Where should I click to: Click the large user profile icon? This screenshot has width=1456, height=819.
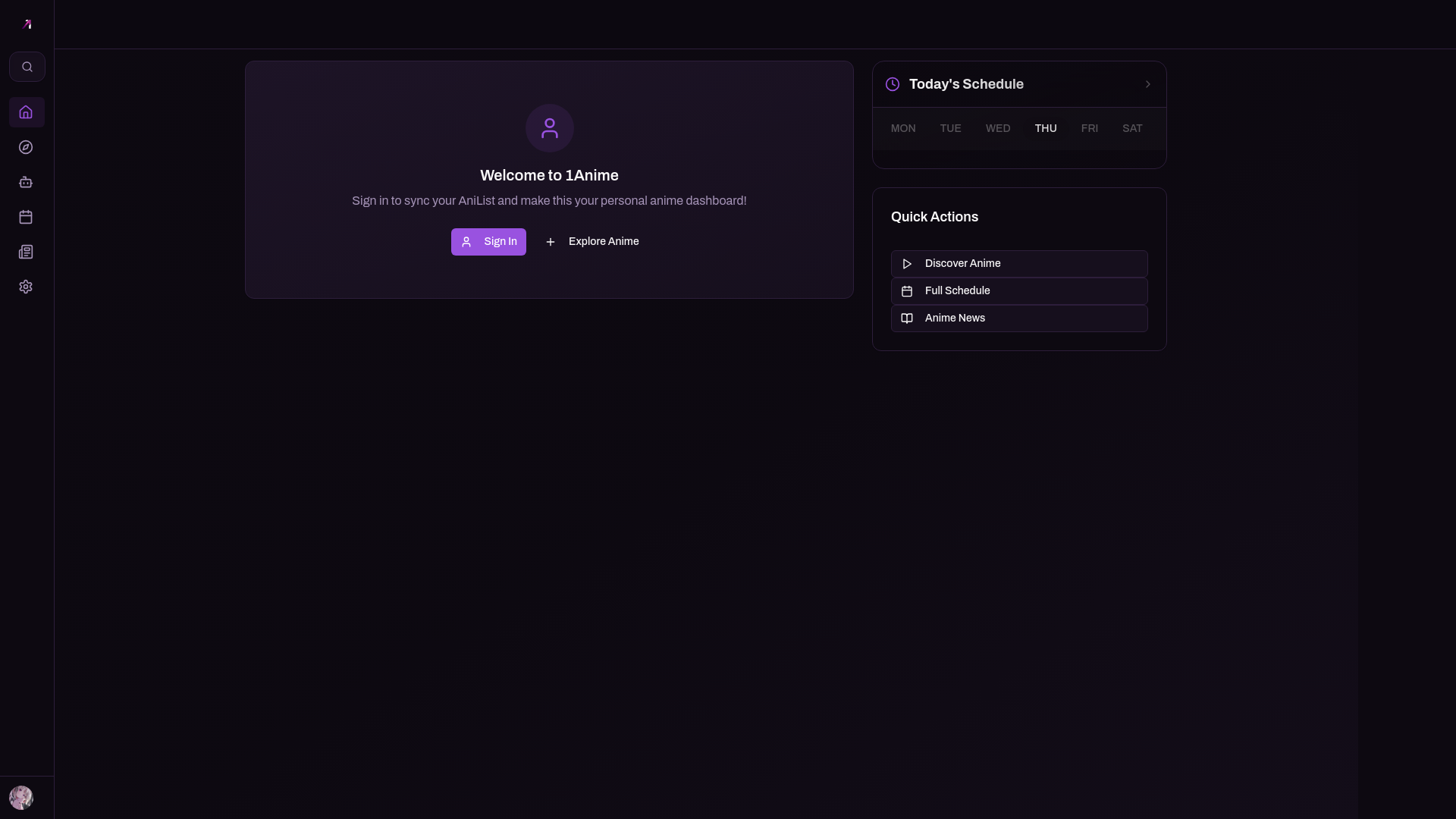tap(550, 128)
